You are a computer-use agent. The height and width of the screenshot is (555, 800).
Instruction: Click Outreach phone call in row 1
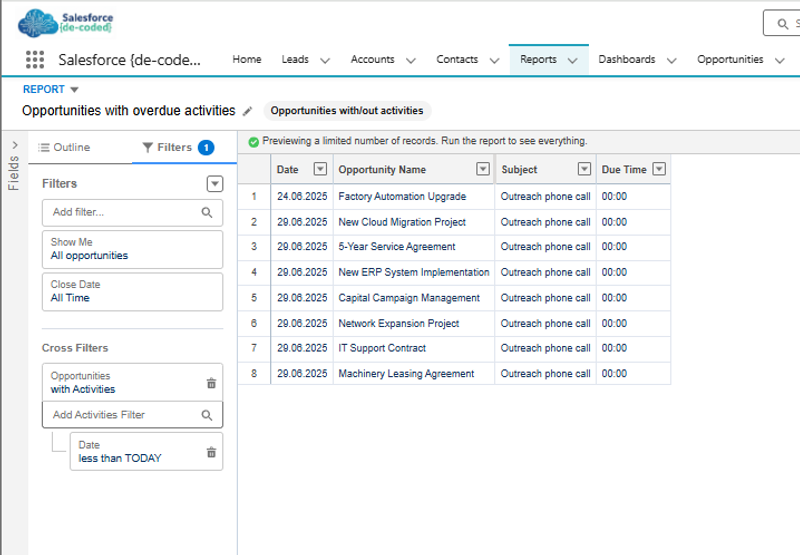(545, 196)
